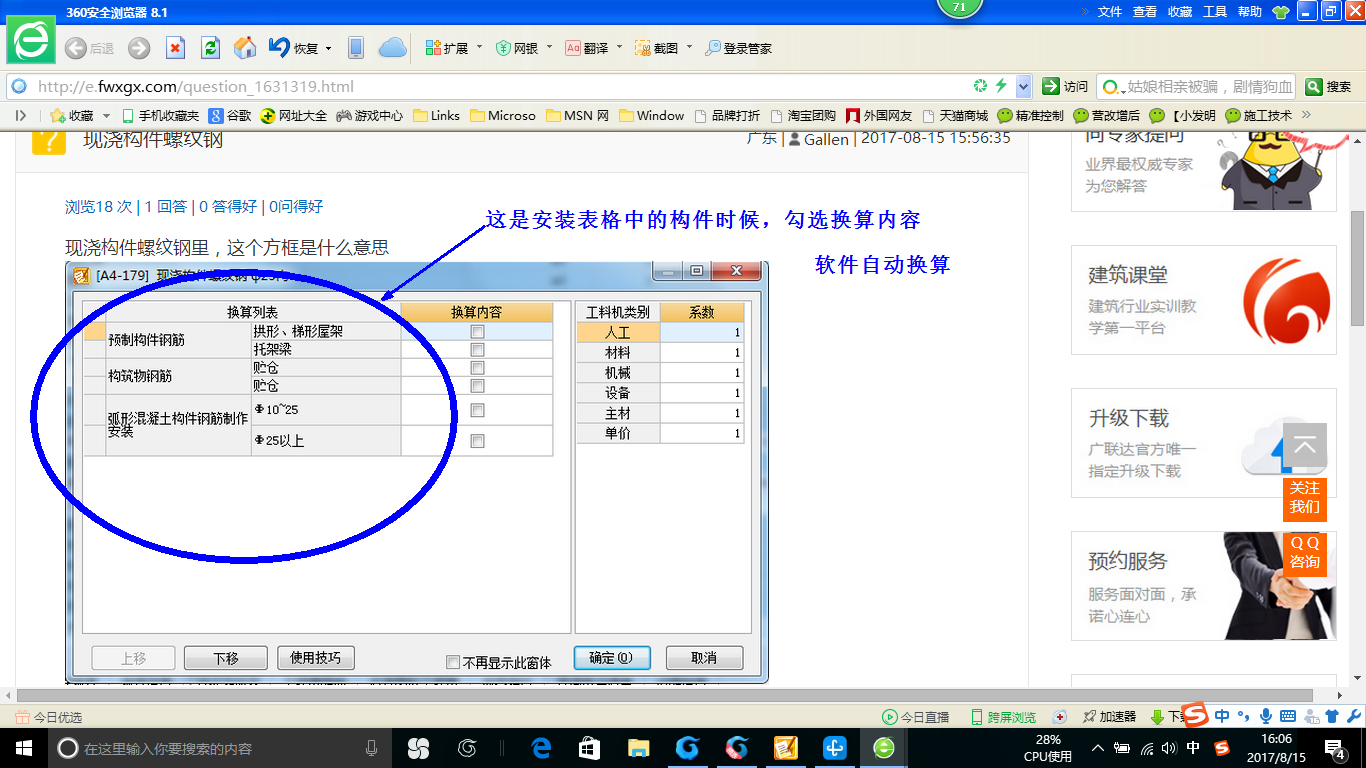Open the cloud sync toolbar icon
The height and width of the screenshot is (768, 1366).
pyautogui.click(x=393, y=47)
